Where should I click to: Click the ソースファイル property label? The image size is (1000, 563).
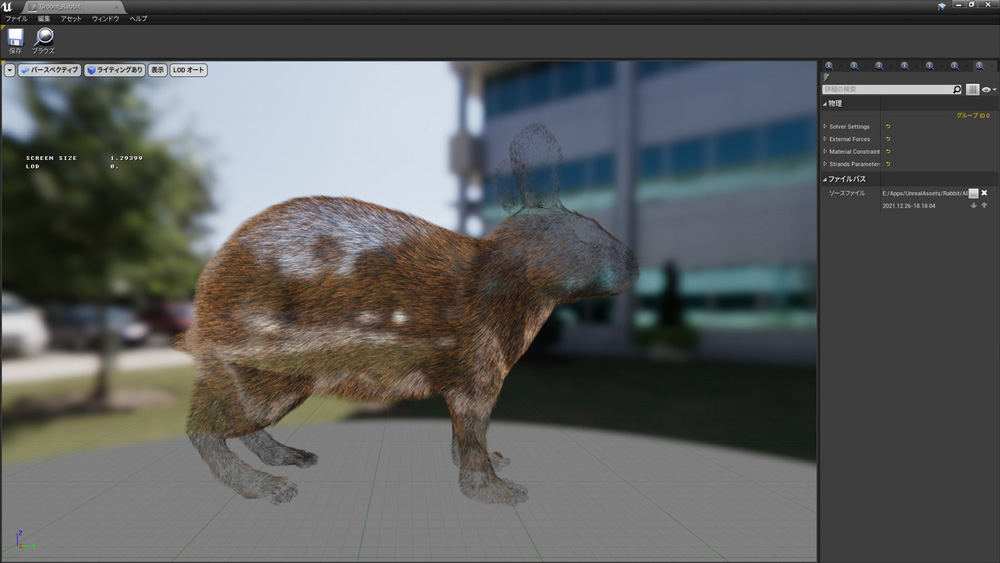pyautogui.click(x=846, y=193)
